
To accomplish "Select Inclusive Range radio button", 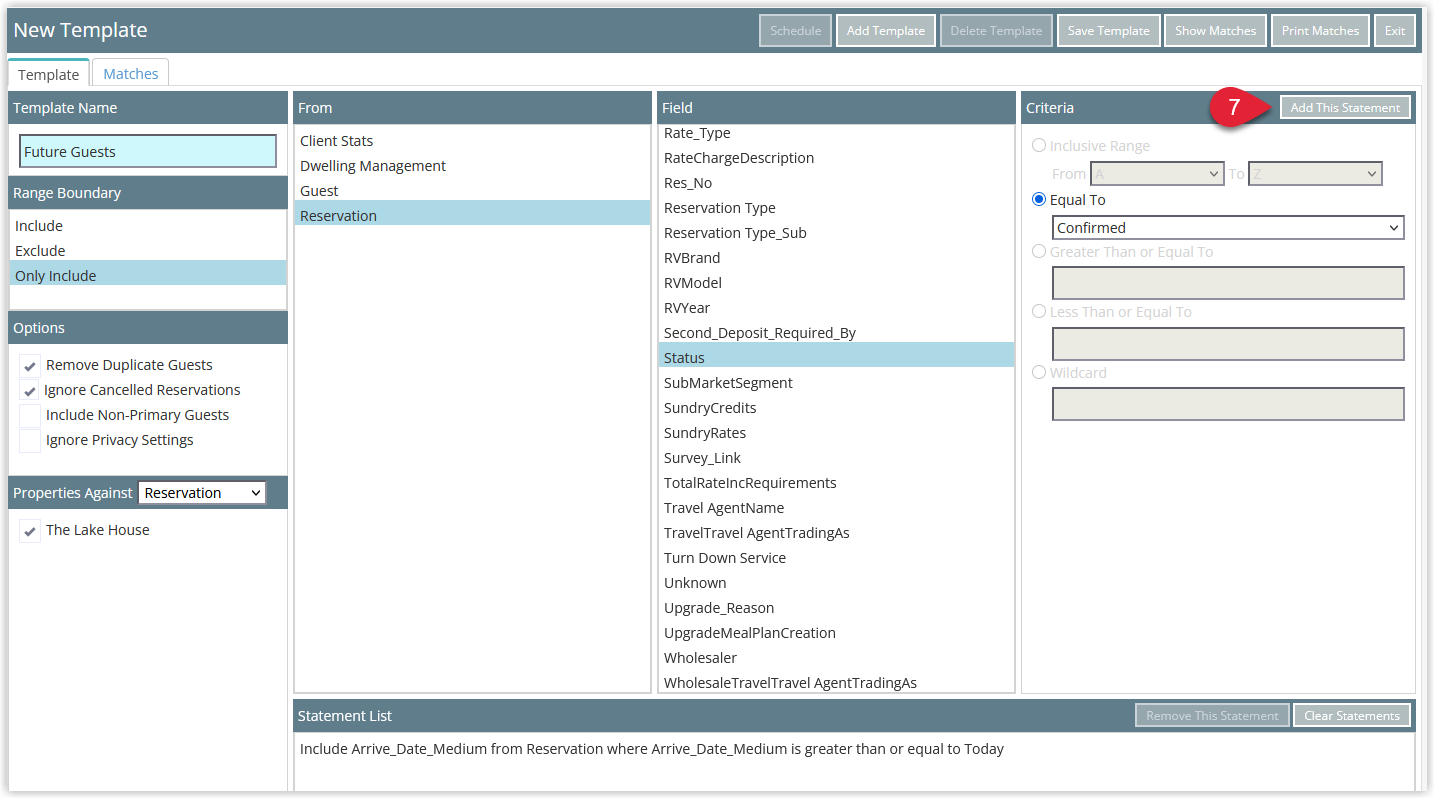I will pyautogui.click(x=1039, y=146).
